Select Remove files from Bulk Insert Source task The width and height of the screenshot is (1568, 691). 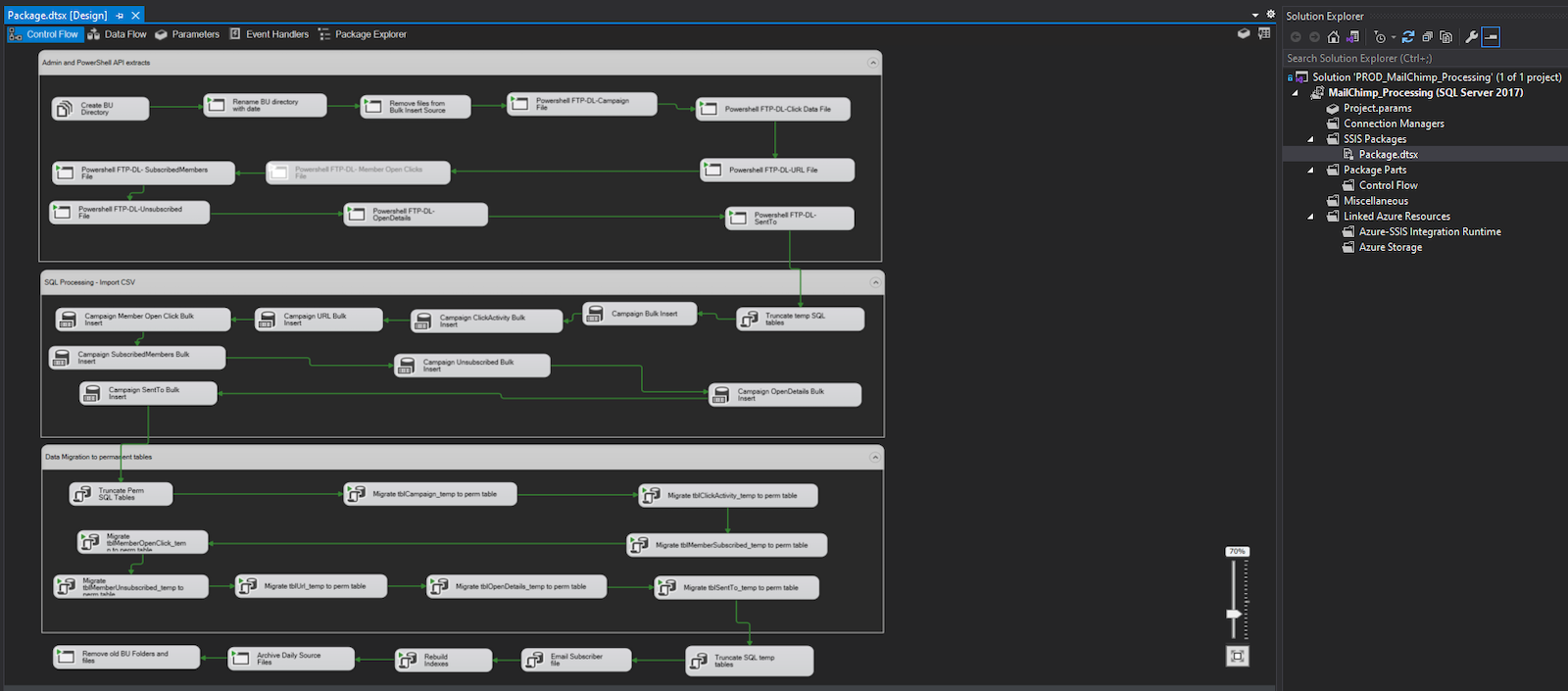click(x=416, y=107)
